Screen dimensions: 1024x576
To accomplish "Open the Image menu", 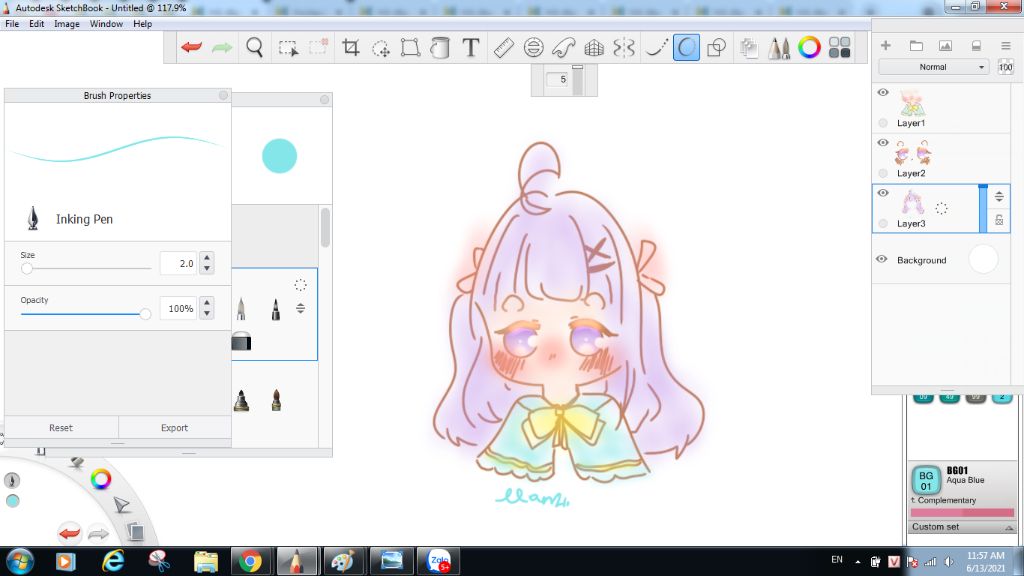I will 67,24.
